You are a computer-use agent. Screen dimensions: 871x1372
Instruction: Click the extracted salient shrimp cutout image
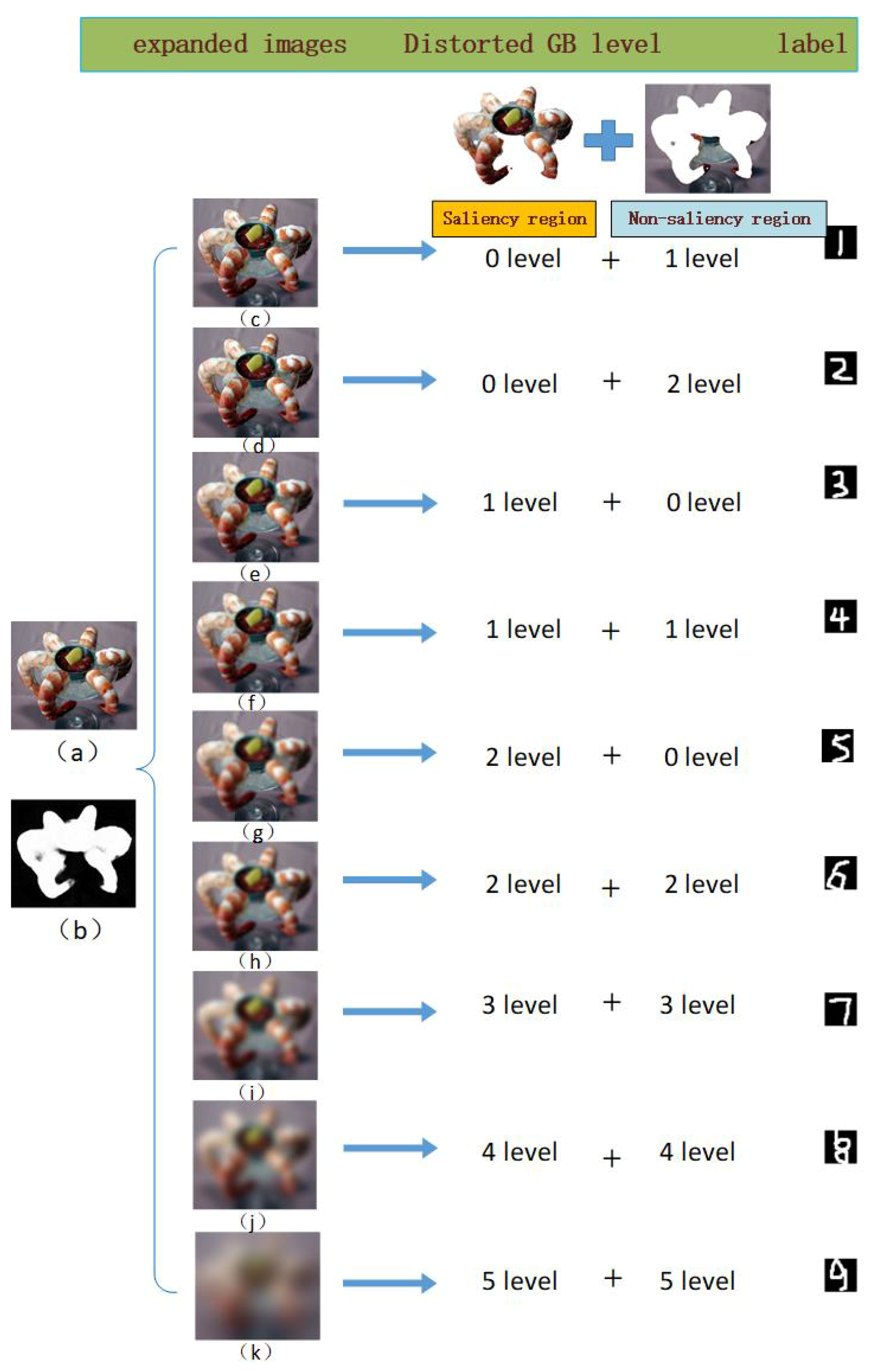tap(513, 136)
